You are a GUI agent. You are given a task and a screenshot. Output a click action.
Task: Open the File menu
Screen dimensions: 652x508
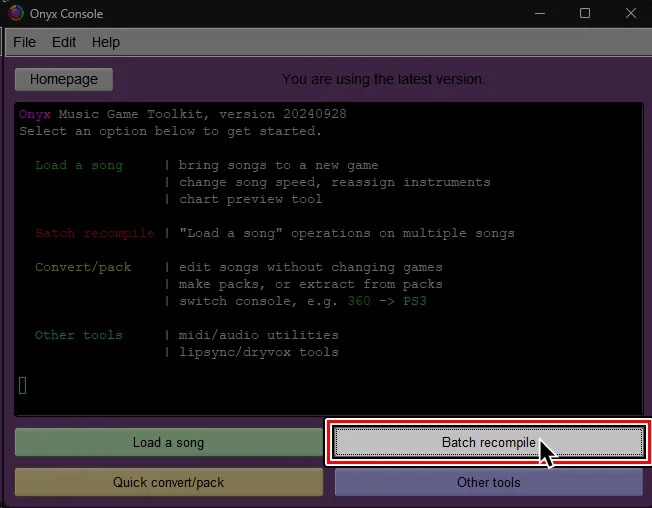(x=25, y=42)
